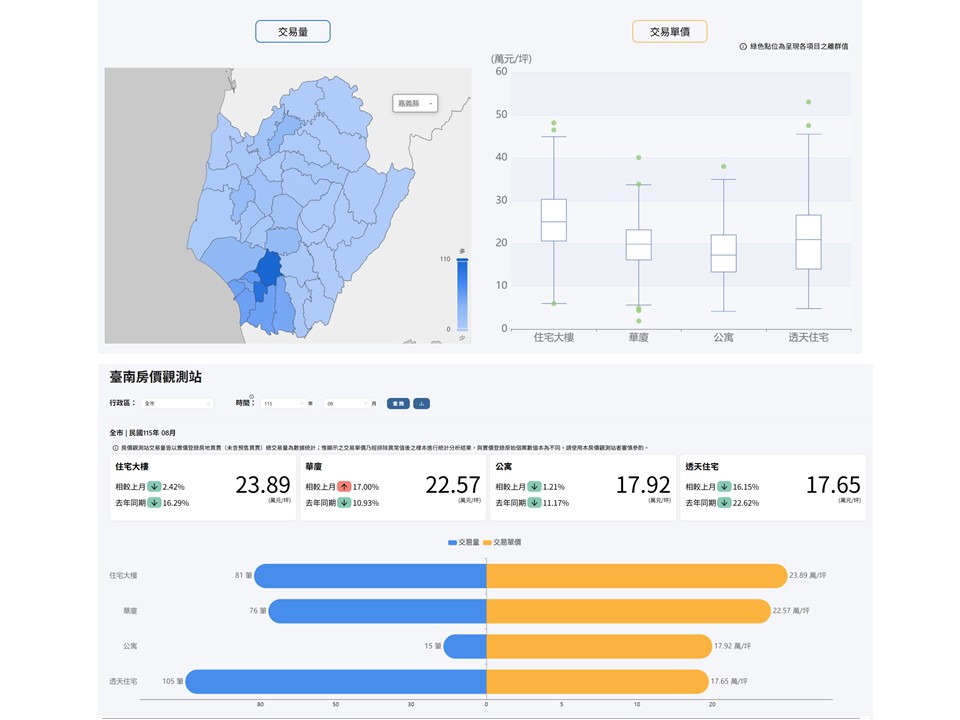
Task: Click the 查詢 search button
Action: click(x=398, y=403)
